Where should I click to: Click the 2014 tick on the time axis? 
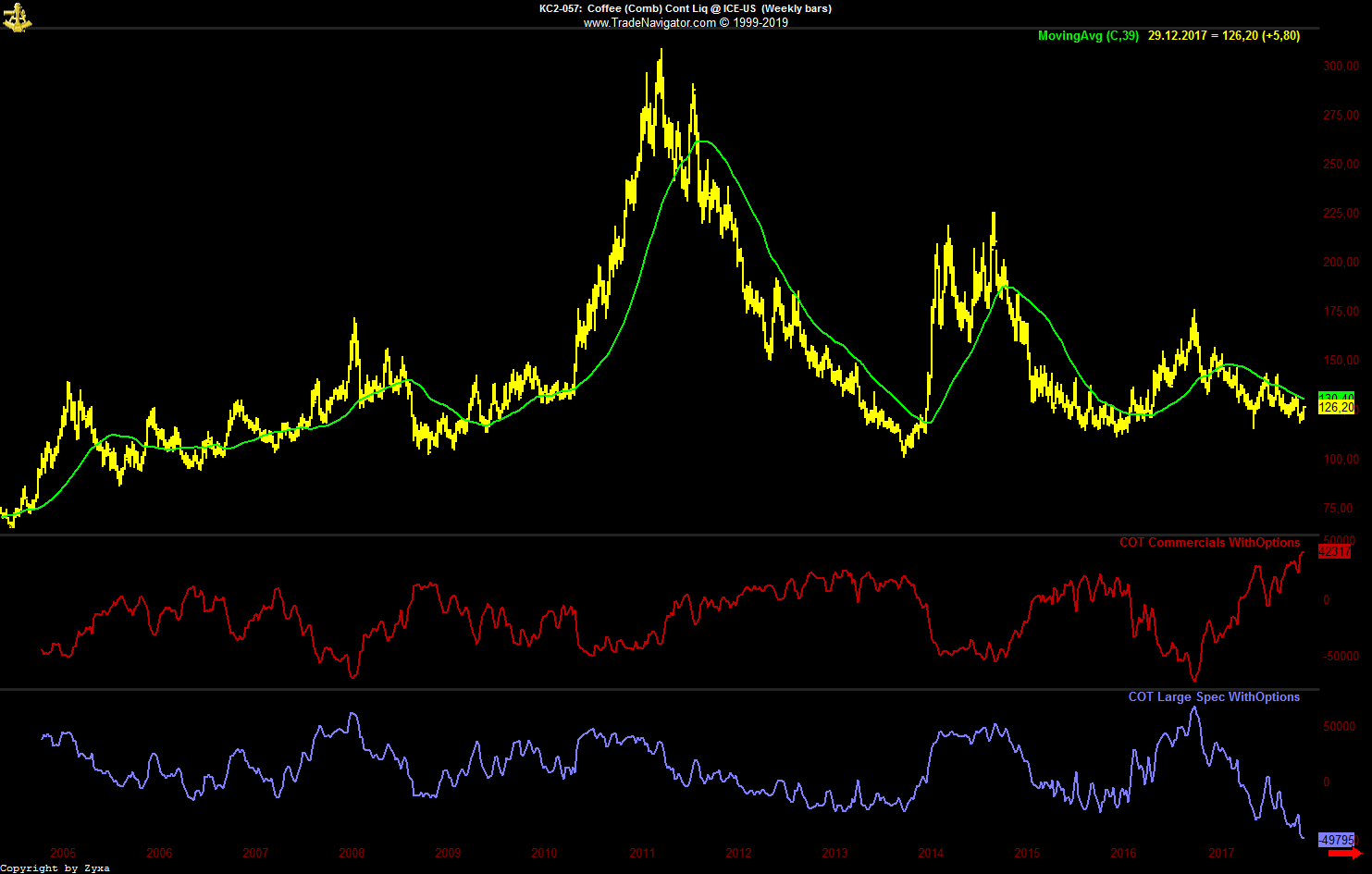point(931,853)
